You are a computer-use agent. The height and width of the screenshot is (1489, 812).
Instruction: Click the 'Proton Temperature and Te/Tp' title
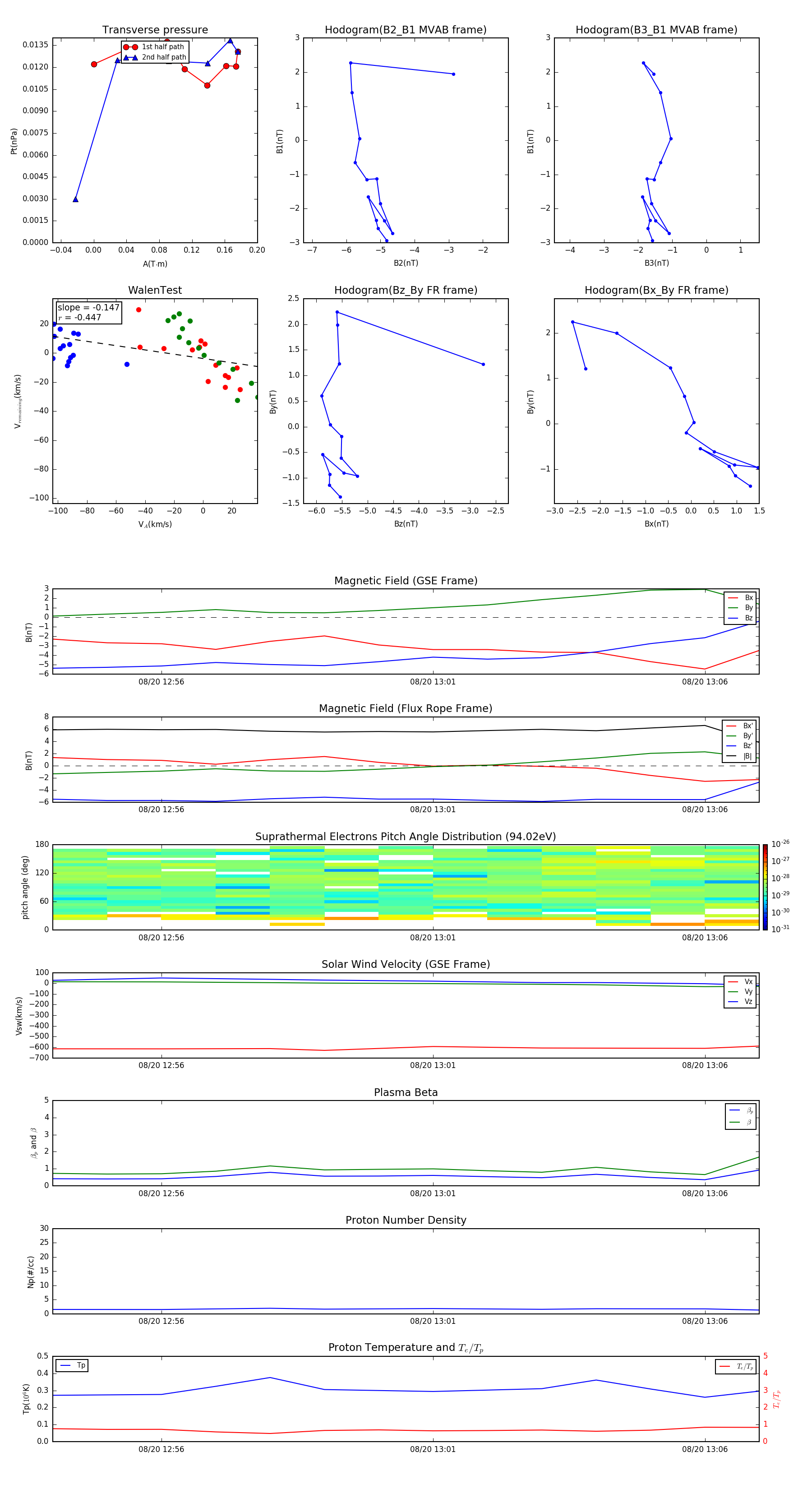click(x=406, y=1348)
